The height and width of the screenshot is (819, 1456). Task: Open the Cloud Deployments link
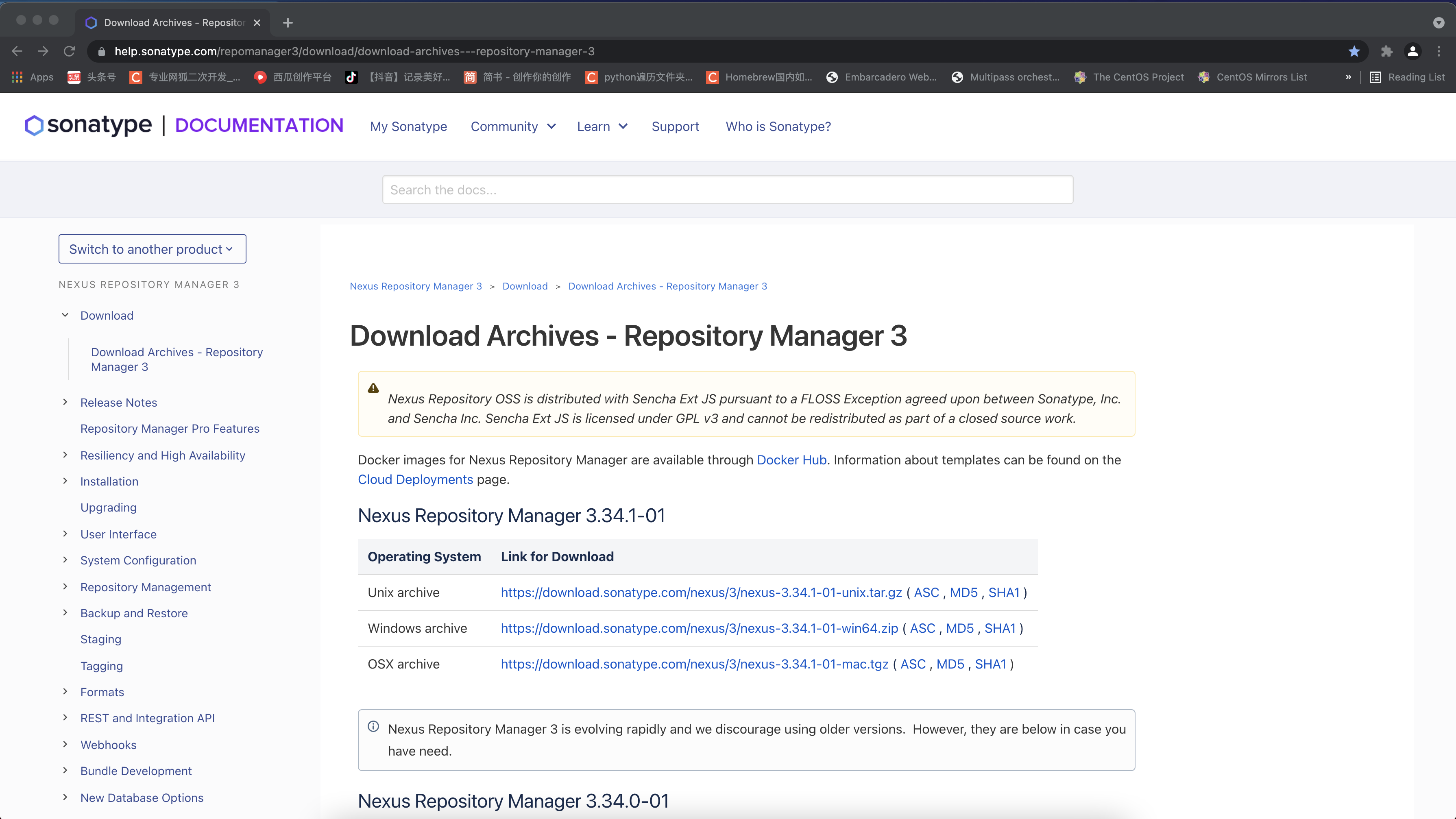point(415,479)
